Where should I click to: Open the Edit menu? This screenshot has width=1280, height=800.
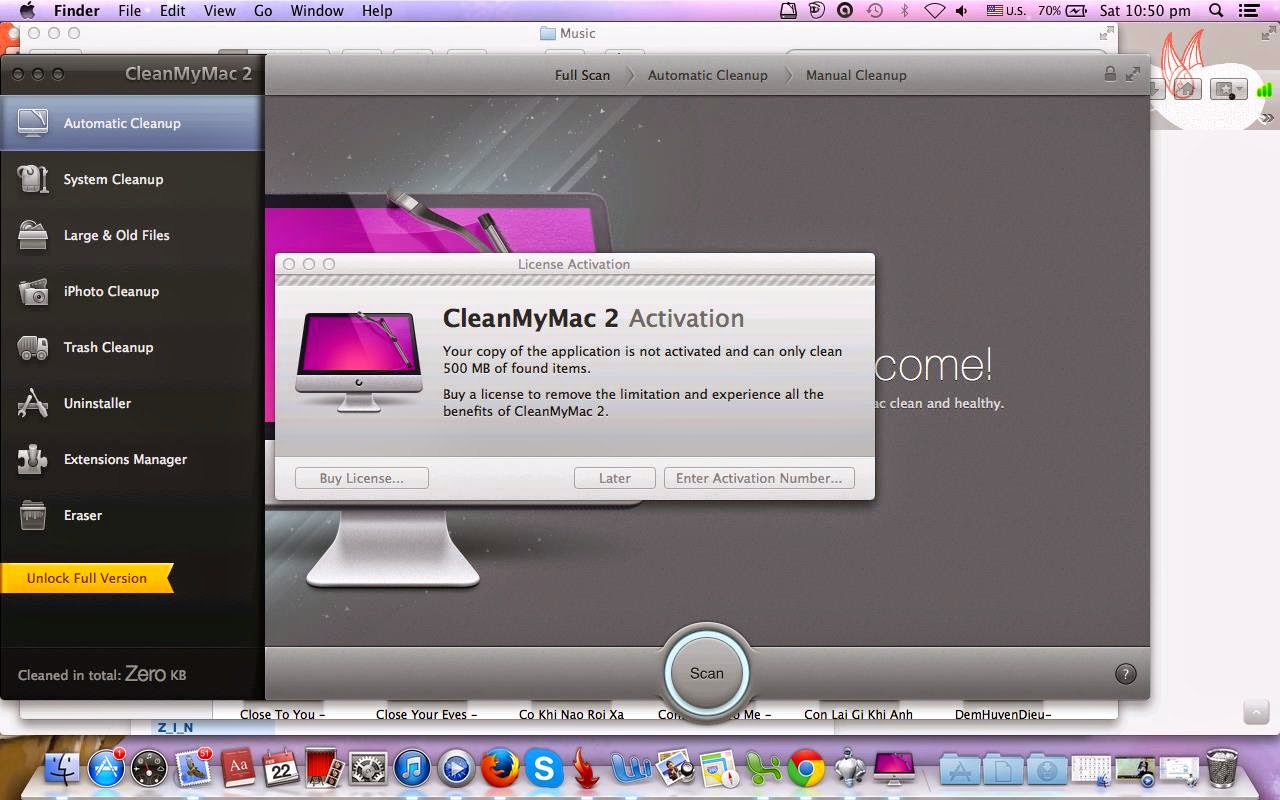click(173, 11)
